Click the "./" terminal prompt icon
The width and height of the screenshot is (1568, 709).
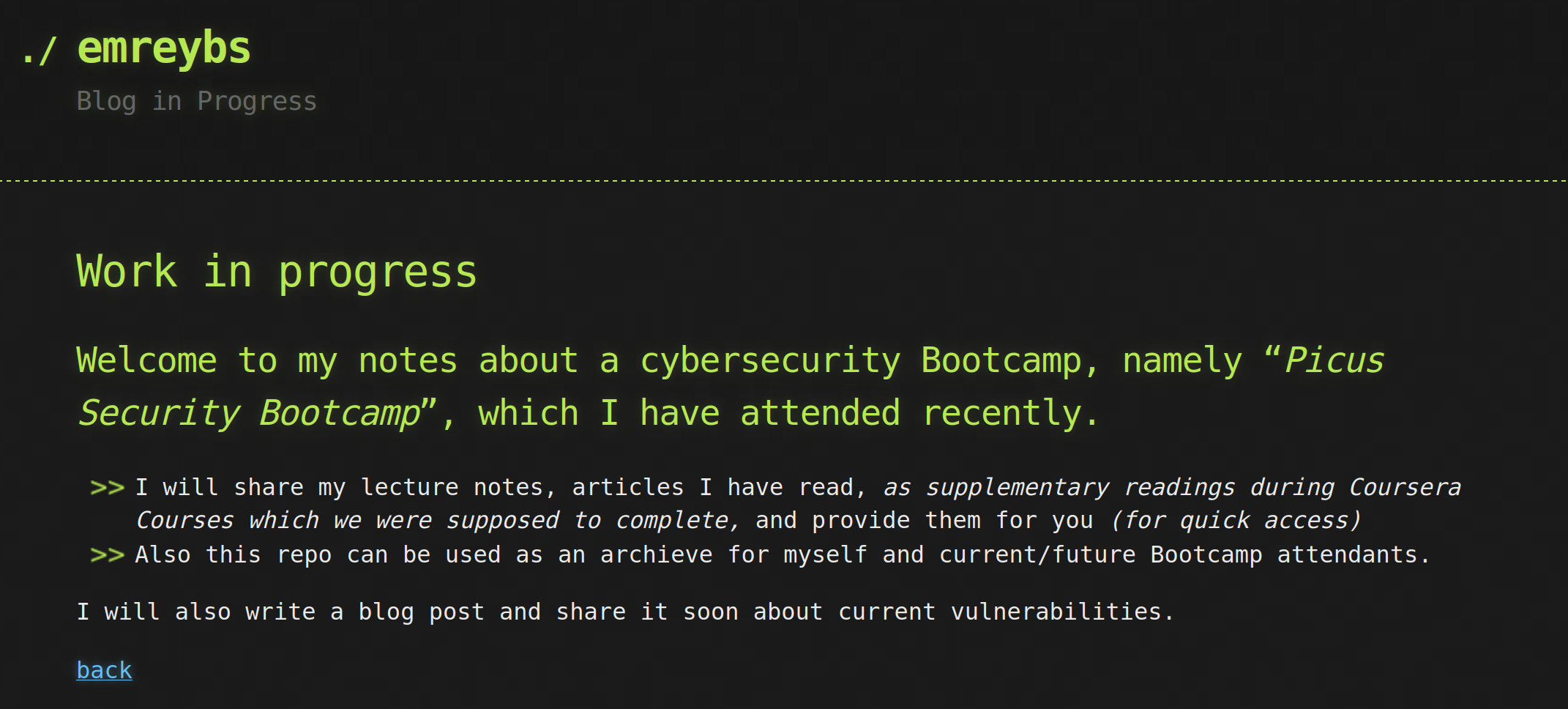40,49
